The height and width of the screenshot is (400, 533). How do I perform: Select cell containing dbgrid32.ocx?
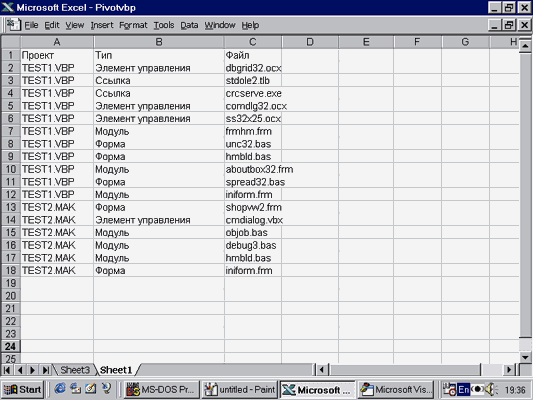pos(253,68)
